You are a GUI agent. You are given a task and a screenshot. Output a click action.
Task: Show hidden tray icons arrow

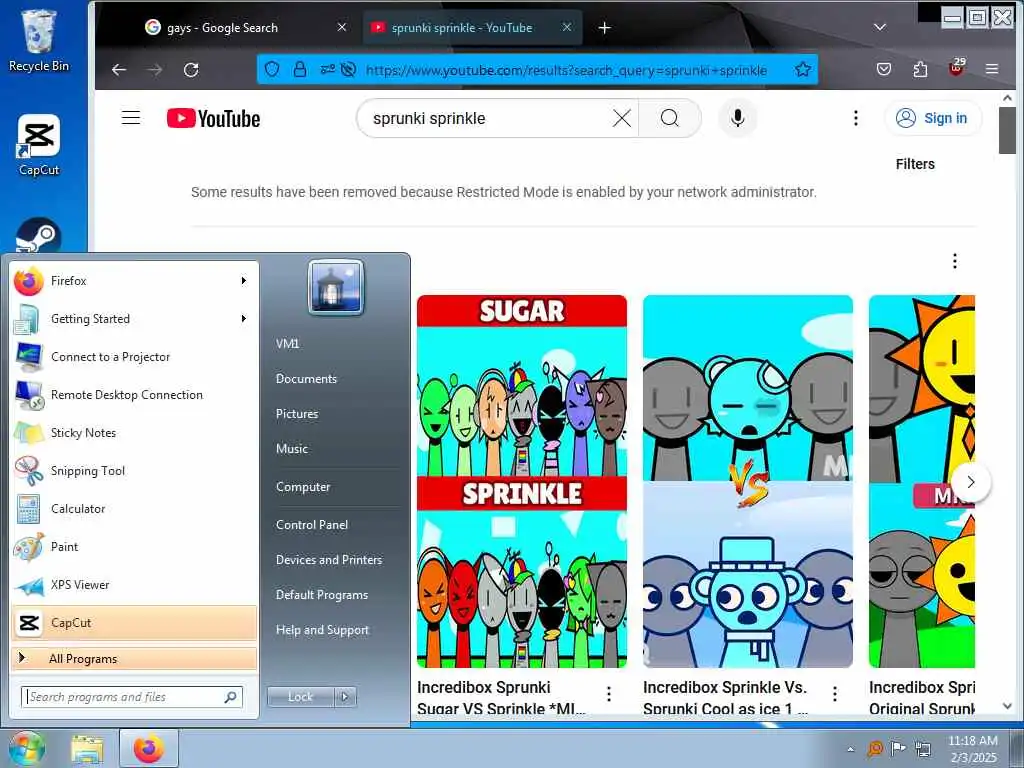(x=850, y=749)
